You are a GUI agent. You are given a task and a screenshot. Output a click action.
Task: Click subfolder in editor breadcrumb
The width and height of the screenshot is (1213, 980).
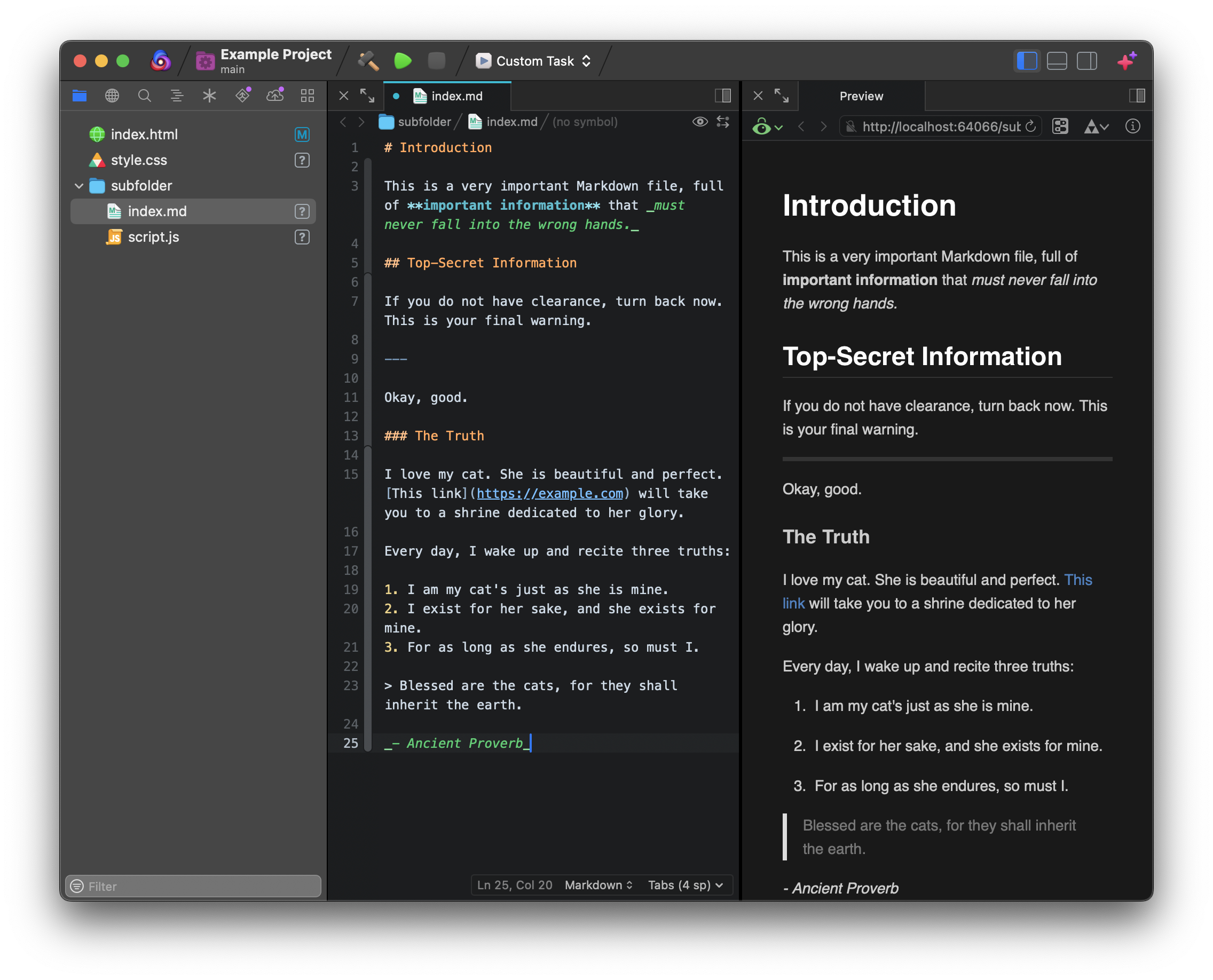click(415, 122)
